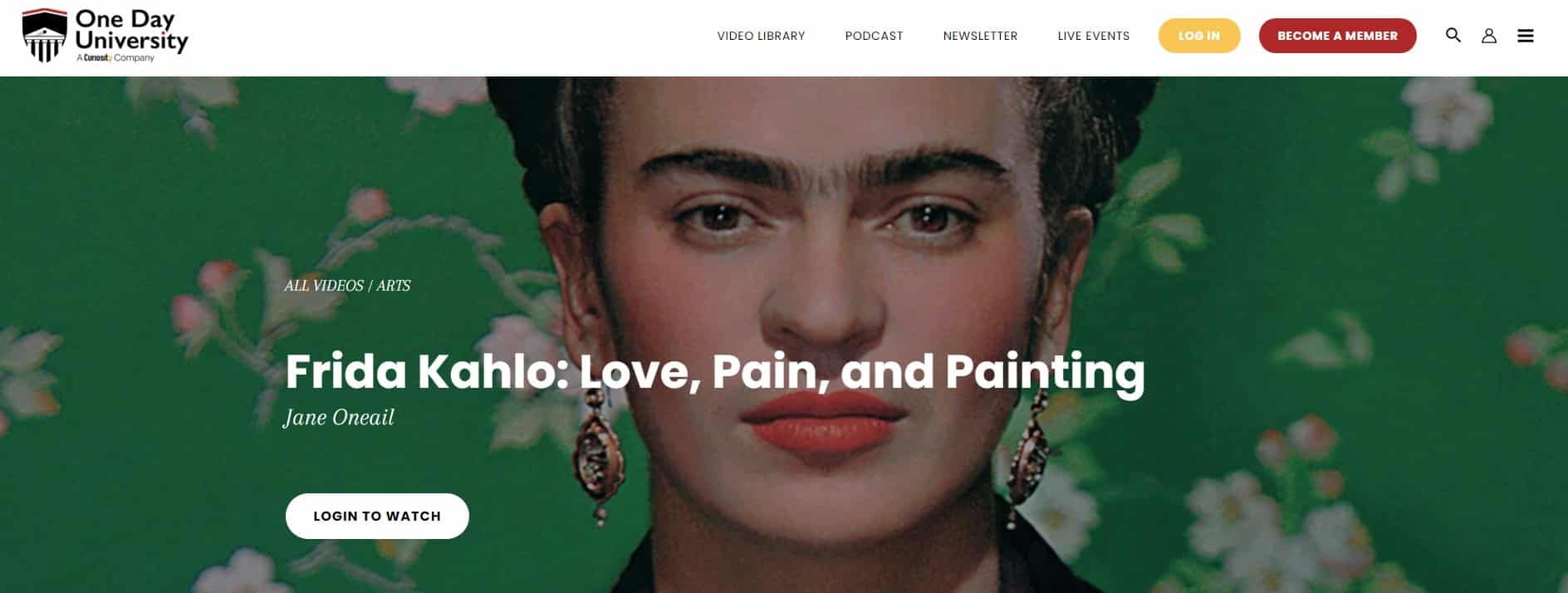Click the Login to Watch button
The width and height of the screenshot is (1568, 593).
(x=377, y=516)
